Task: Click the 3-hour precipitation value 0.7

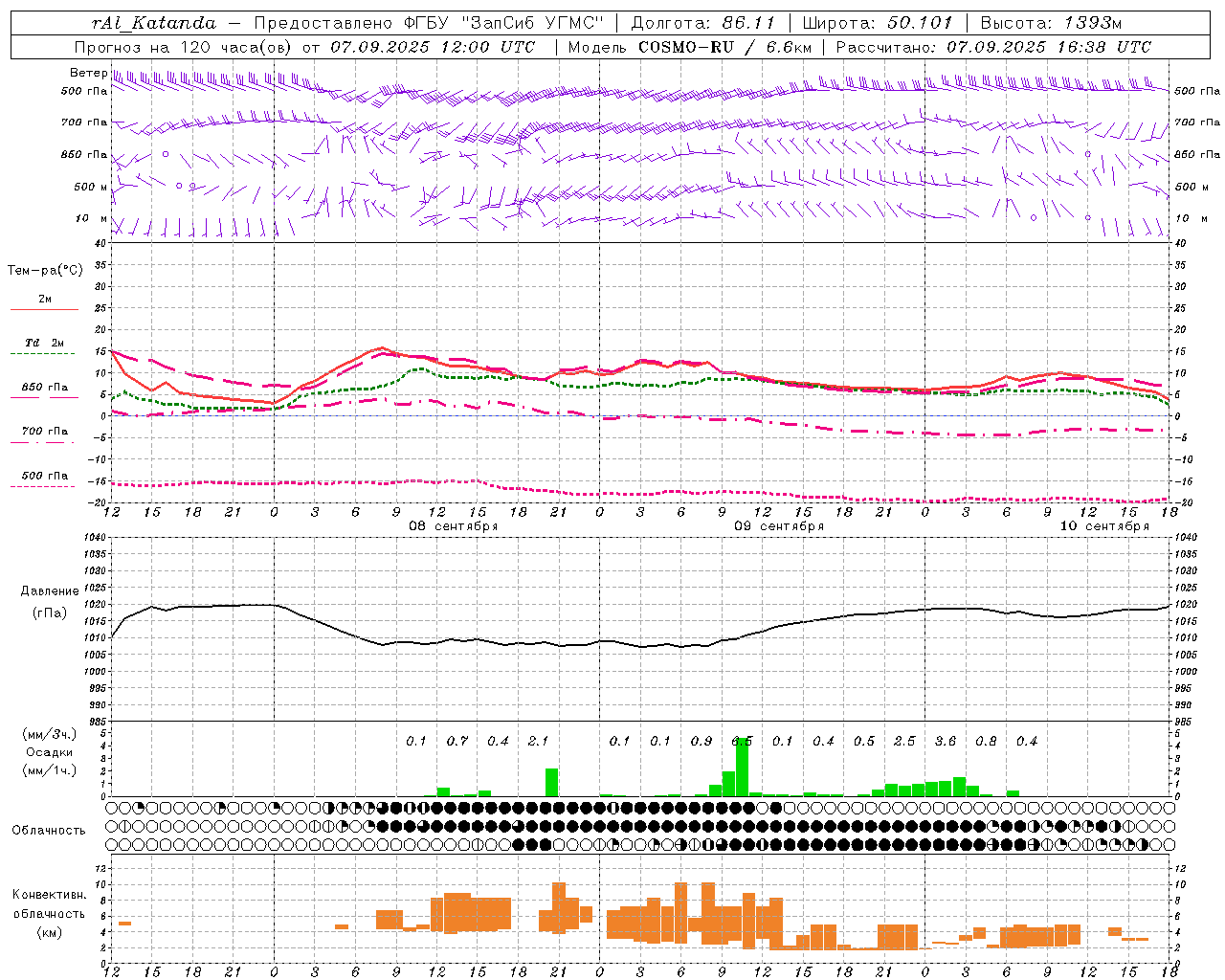Action: [x=457, y=742]
